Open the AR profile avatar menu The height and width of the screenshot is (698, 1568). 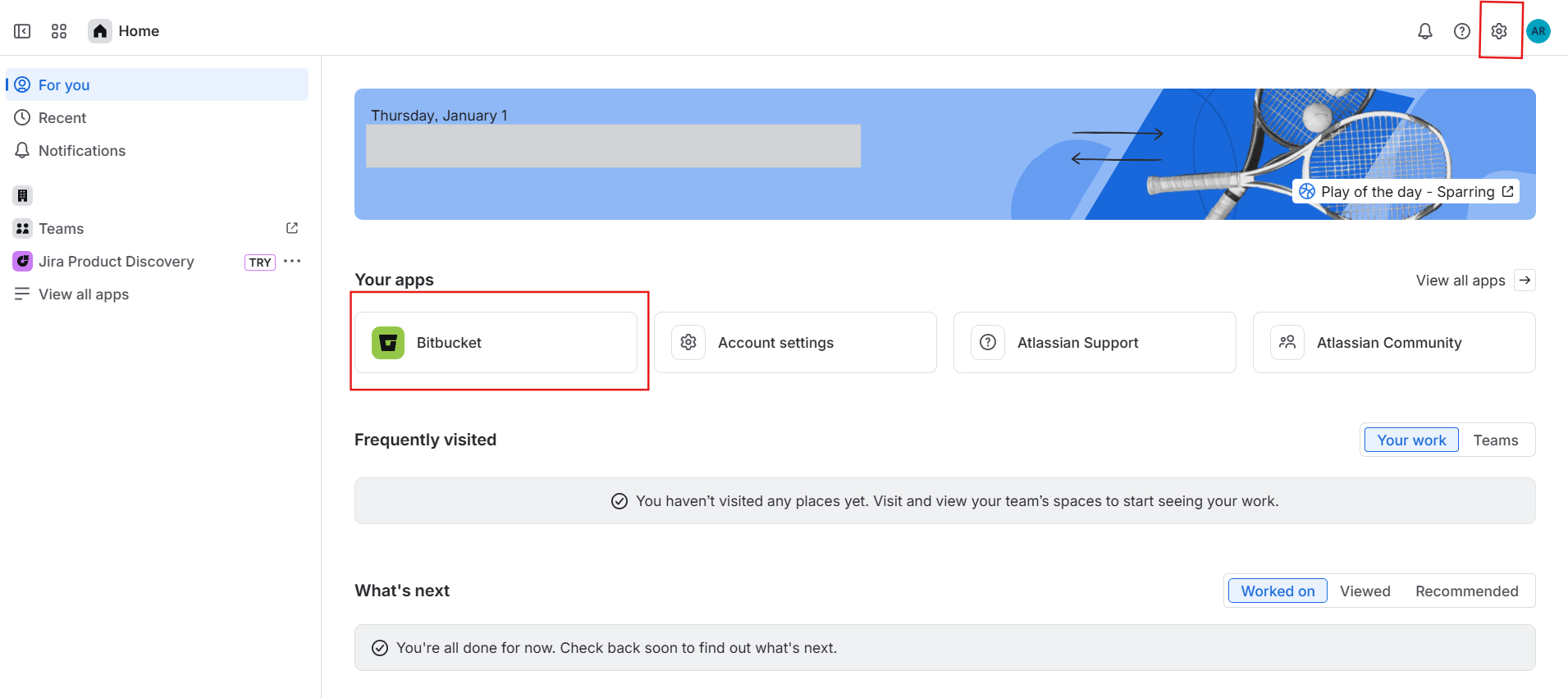pyautogui.click(x=1538, y=31)
